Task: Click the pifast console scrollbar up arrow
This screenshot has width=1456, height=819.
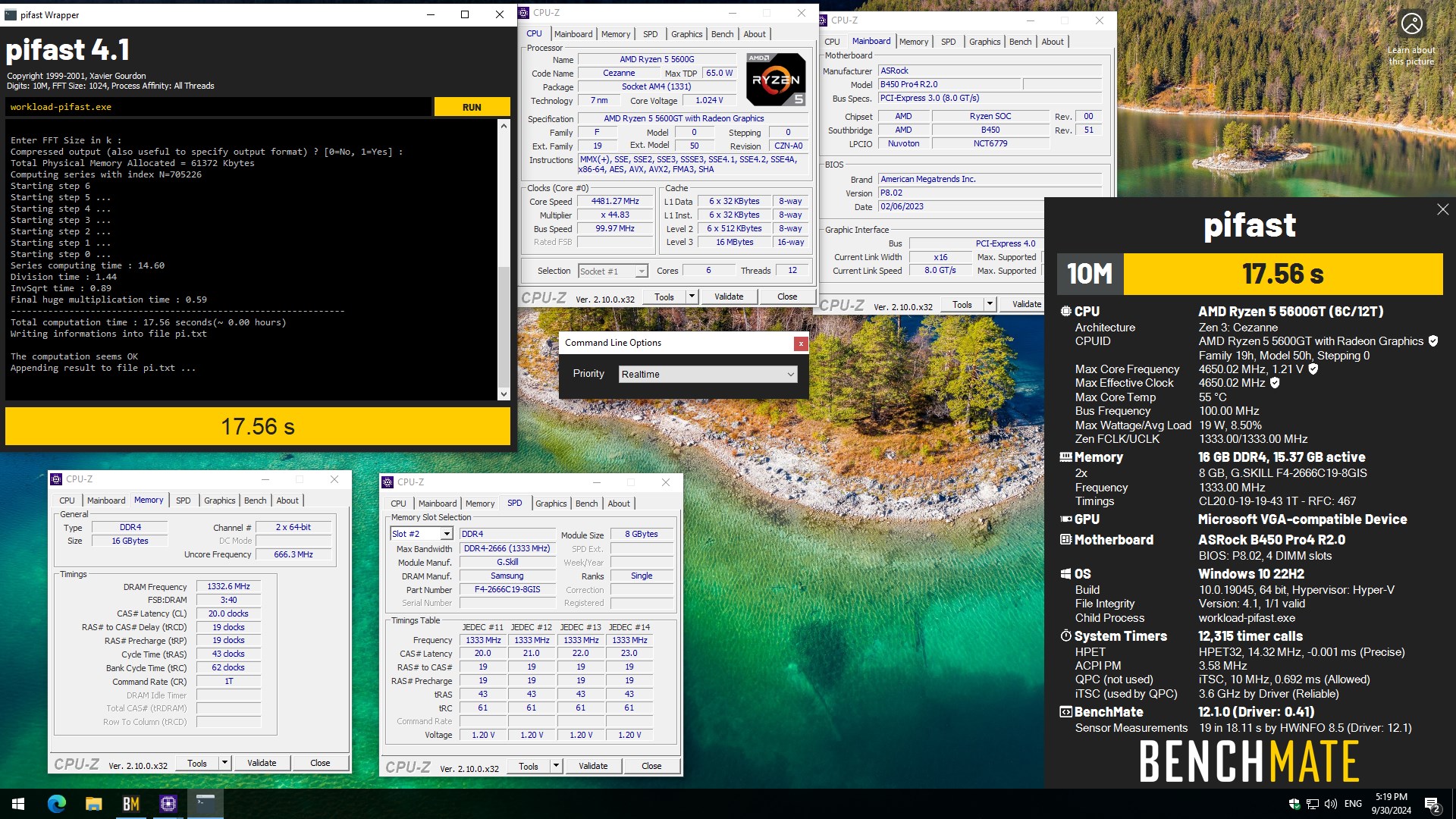Action: 504,126
